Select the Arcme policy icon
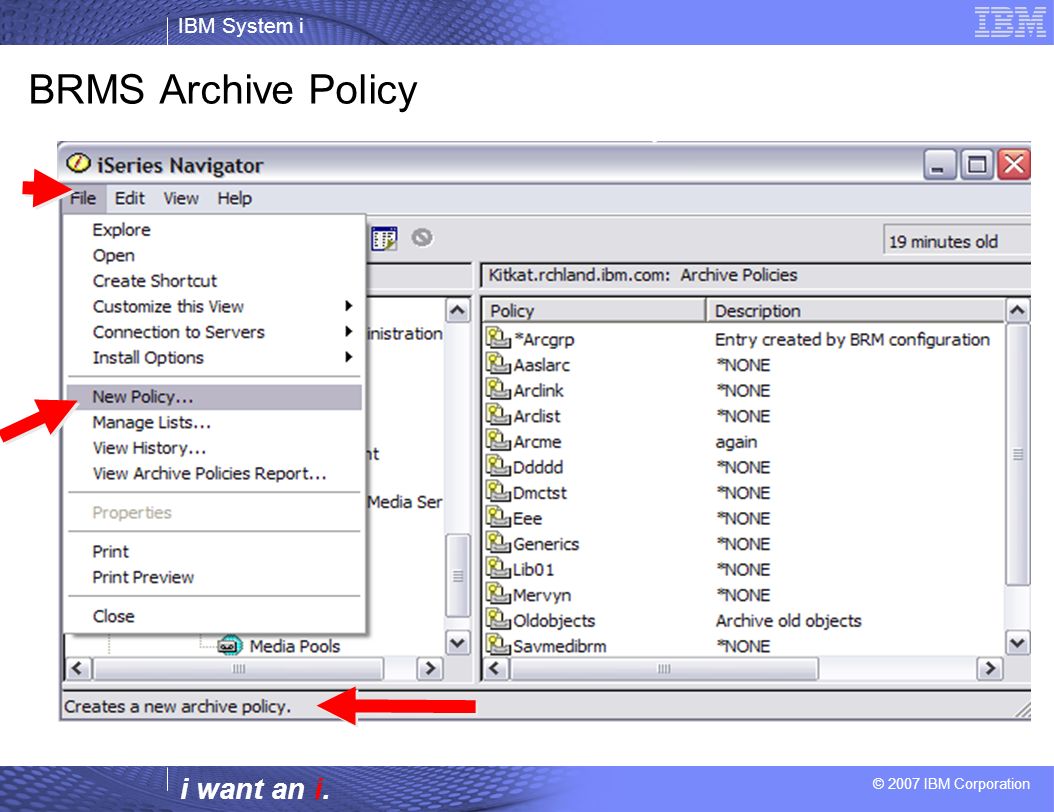This screenshot has width=1054, height=812. [498, 440]
